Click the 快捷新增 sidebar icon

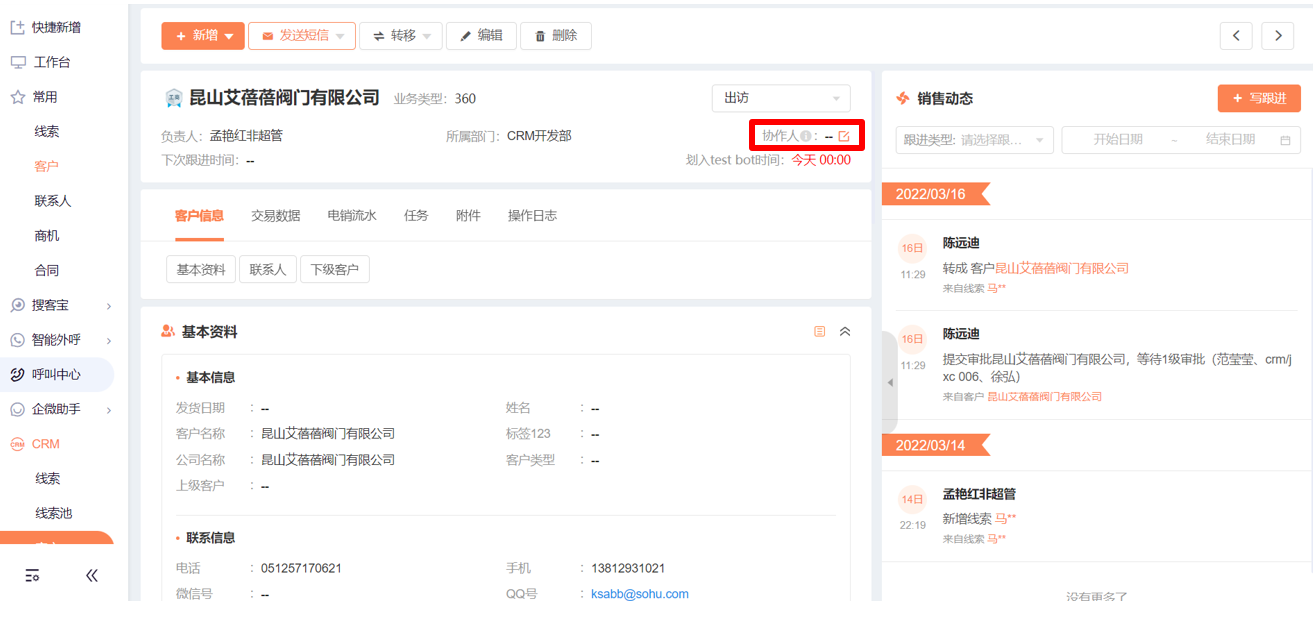[17, 27]
